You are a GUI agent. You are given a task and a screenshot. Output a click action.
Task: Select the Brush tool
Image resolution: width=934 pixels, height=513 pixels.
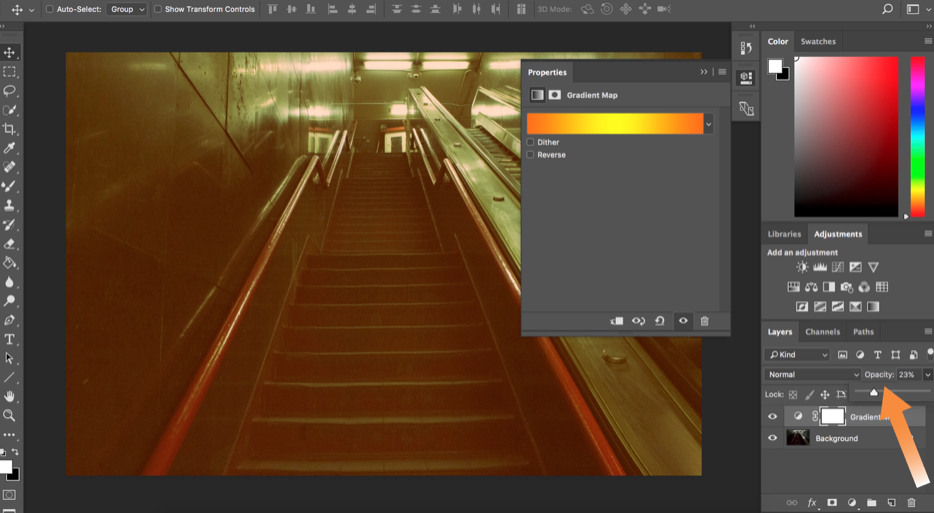point(10,186)
